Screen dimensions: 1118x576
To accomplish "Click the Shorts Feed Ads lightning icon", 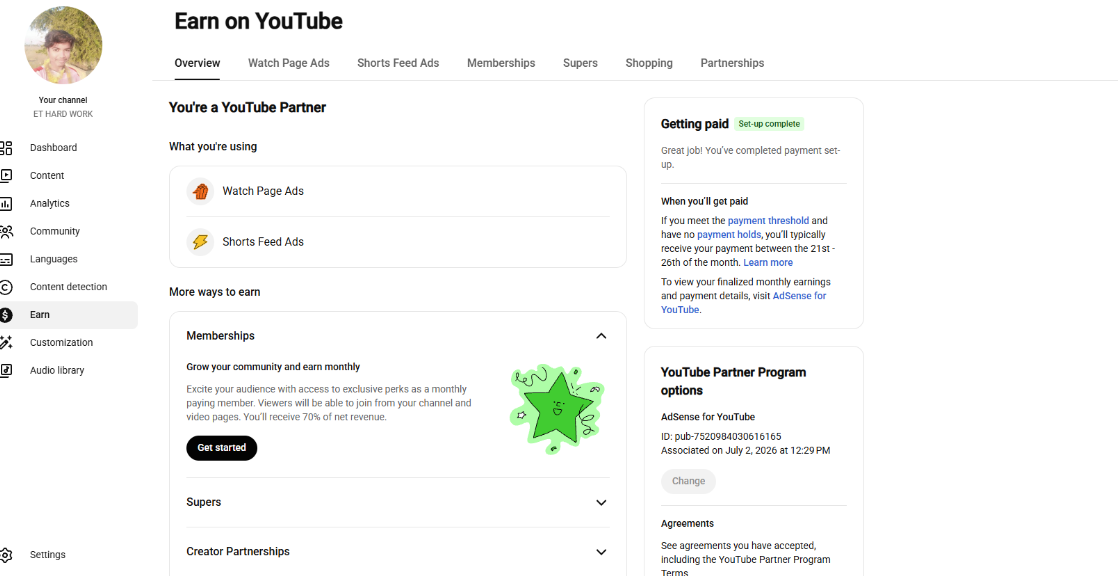I will [x=200, y=242].
